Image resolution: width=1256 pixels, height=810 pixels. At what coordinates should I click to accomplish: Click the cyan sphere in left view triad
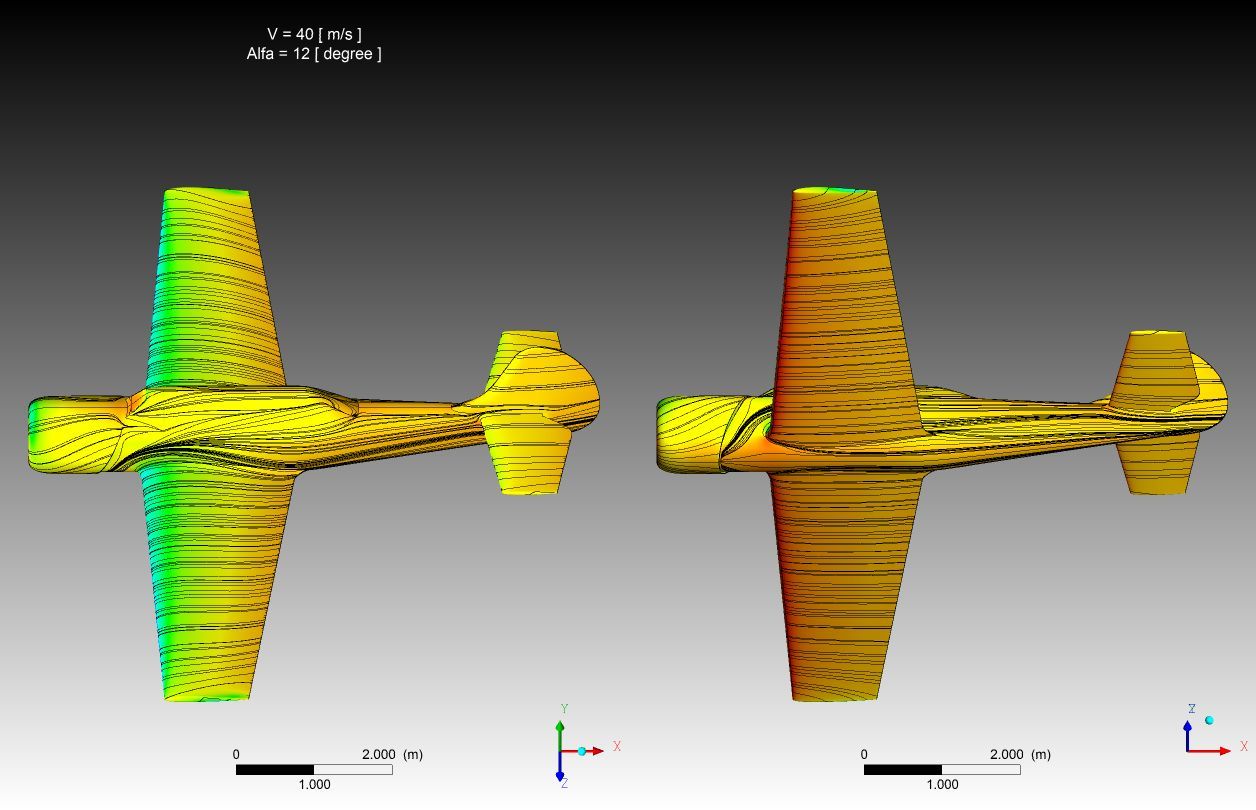pyautogui.click(x=581, y=751)
